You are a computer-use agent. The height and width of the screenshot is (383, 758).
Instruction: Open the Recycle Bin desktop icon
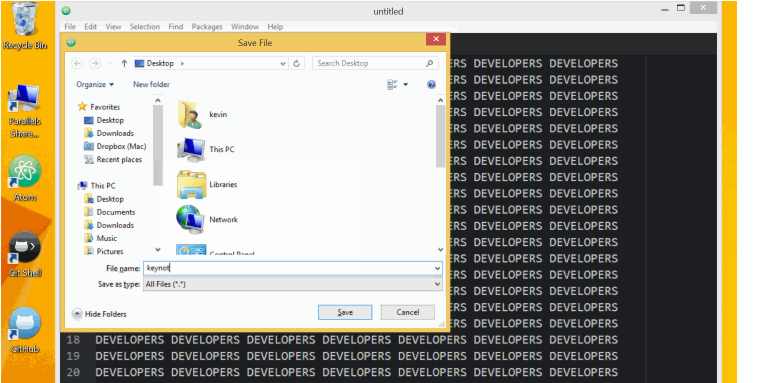25,25
